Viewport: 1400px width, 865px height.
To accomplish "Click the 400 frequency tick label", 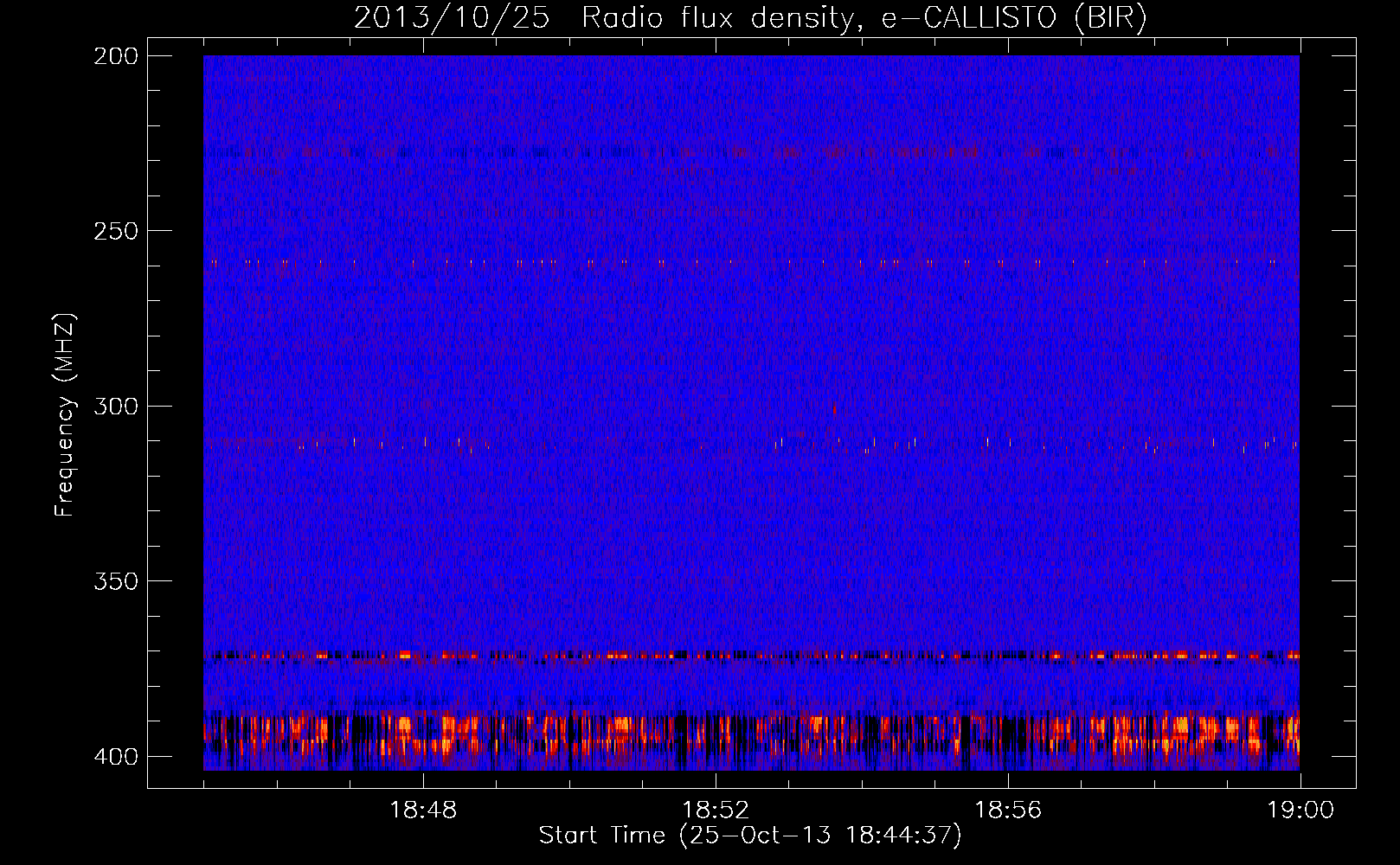I will [115, 756].
